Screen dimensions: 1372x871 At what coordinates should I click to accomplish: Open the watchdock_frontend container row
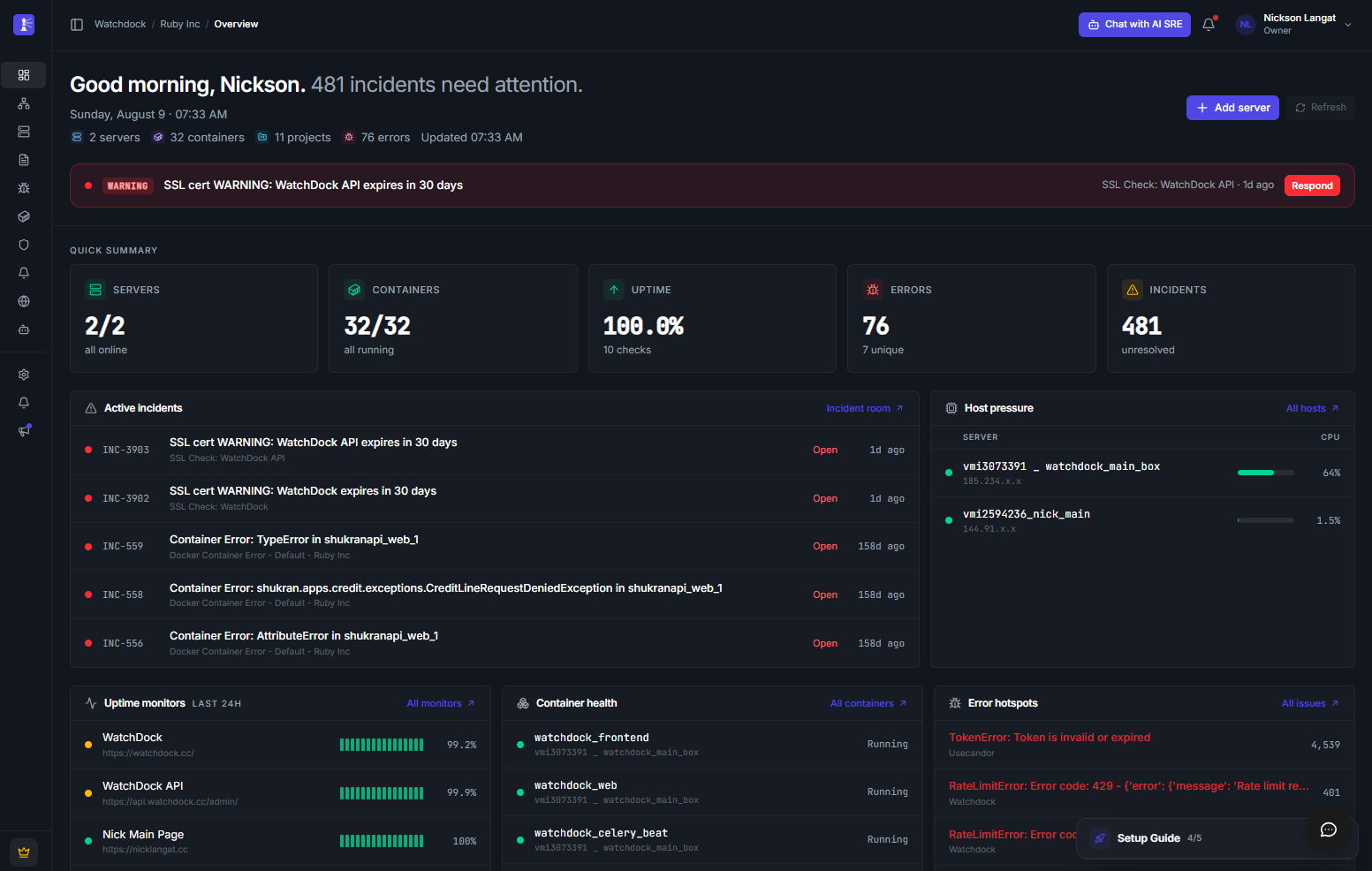click(712, 744)
